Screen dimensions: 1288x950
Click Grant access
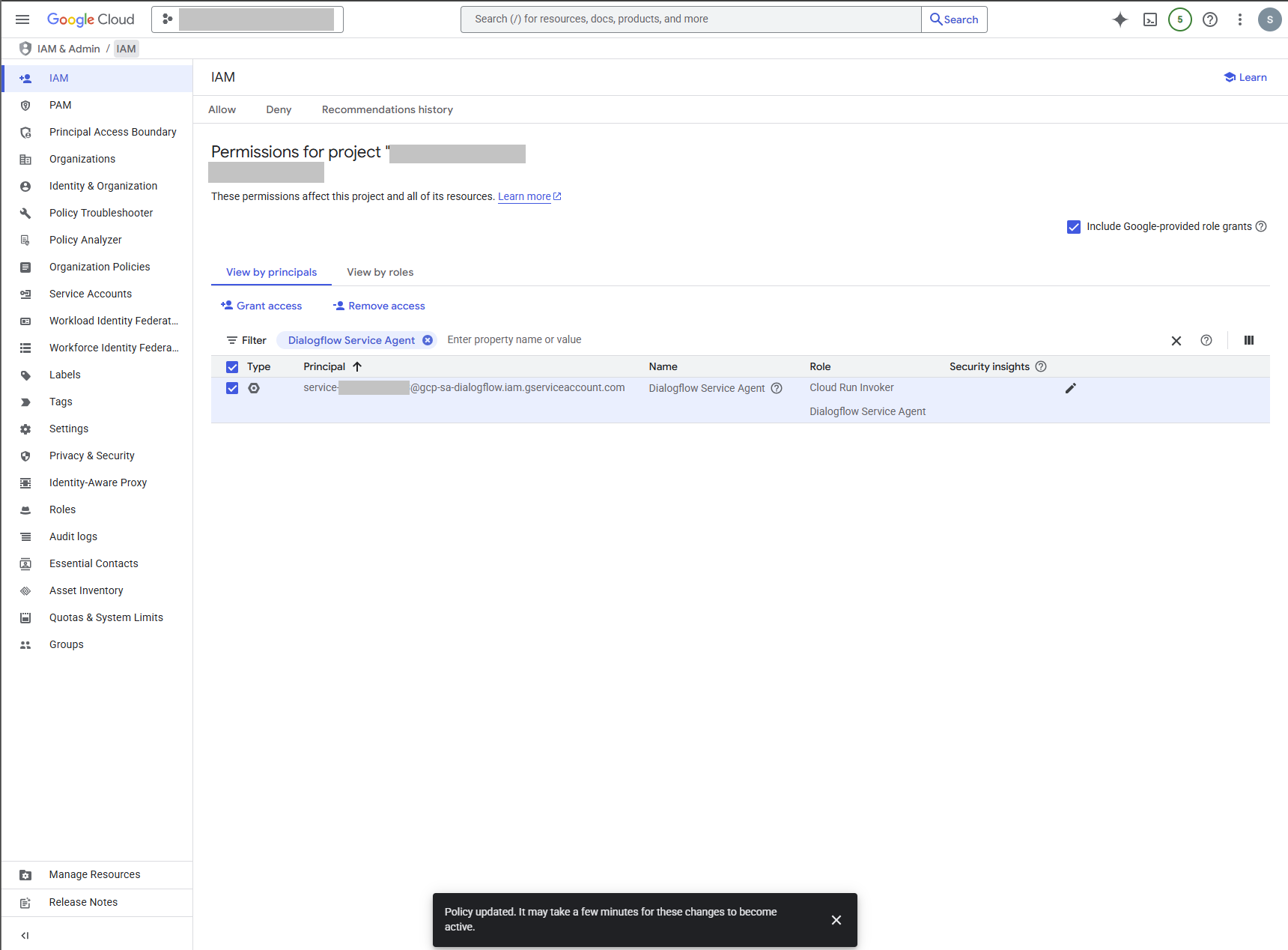click(261, 306)
